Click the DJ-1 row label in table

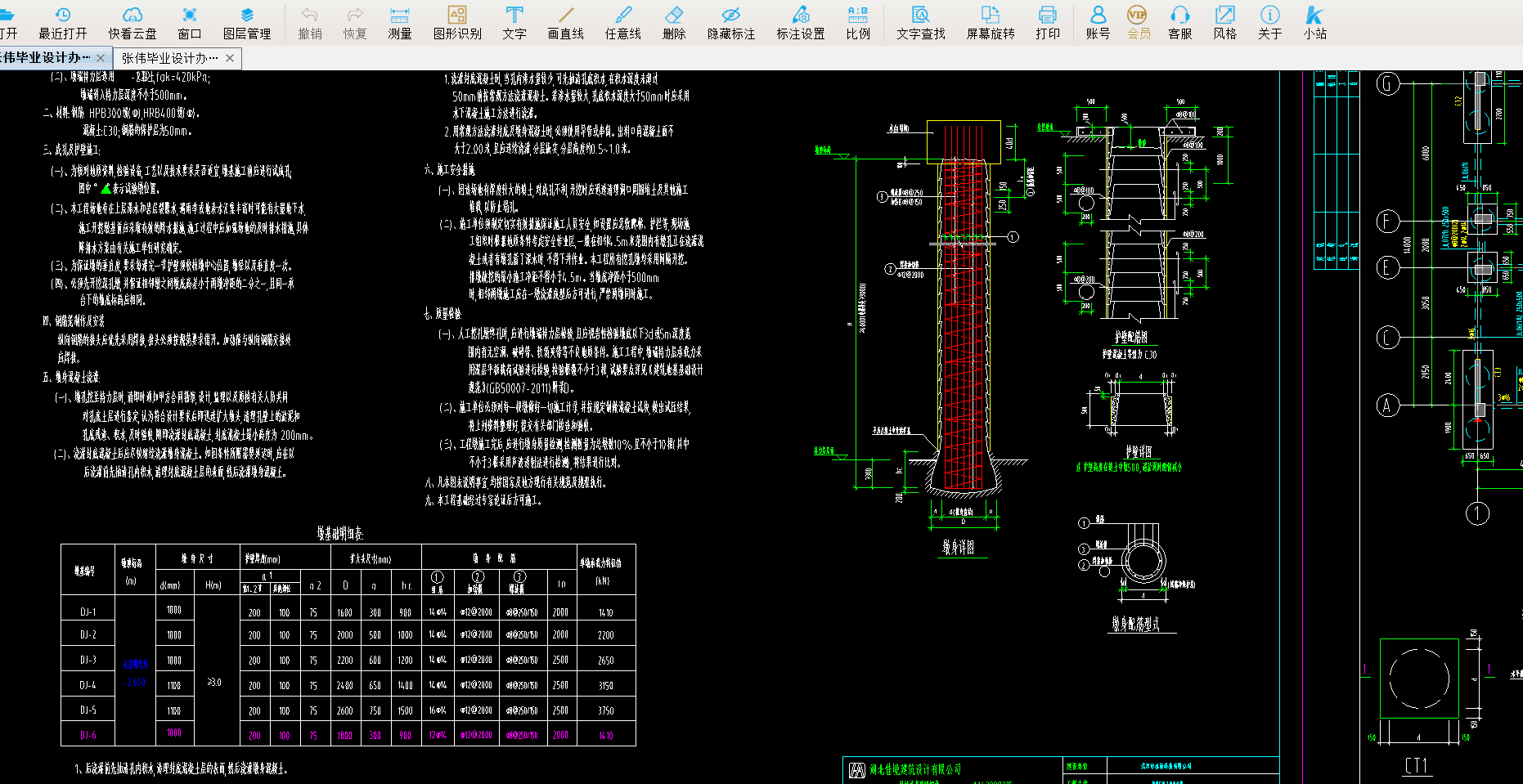[x=88, y=612]
